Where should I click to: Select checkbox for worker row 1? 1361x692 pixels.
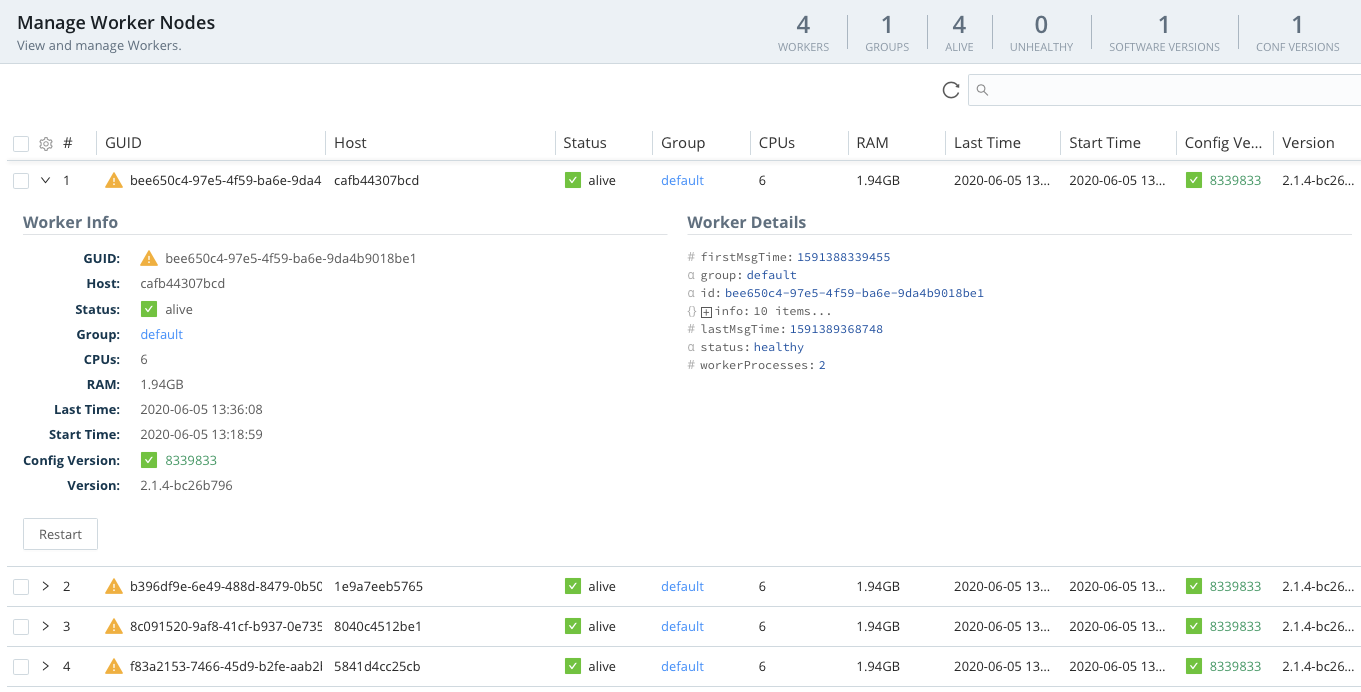21,181
